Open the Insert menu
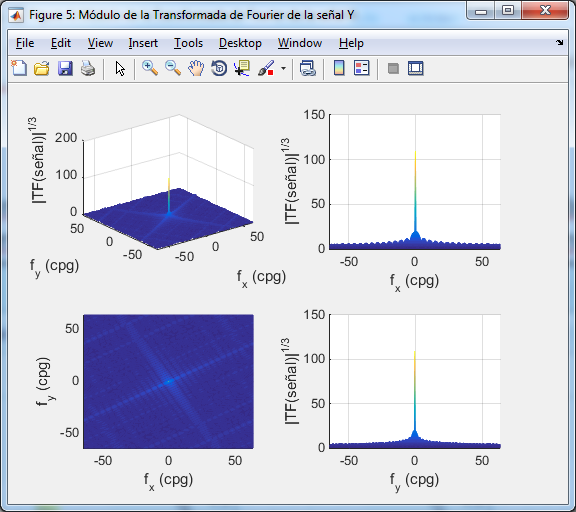 tap(143, 43)
